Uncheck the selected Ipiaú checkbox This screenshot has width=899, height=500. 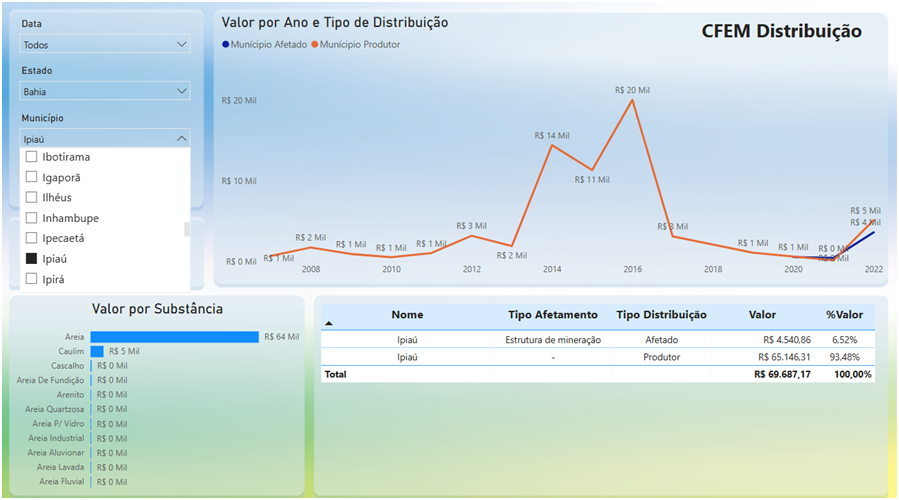click(32, 259)
